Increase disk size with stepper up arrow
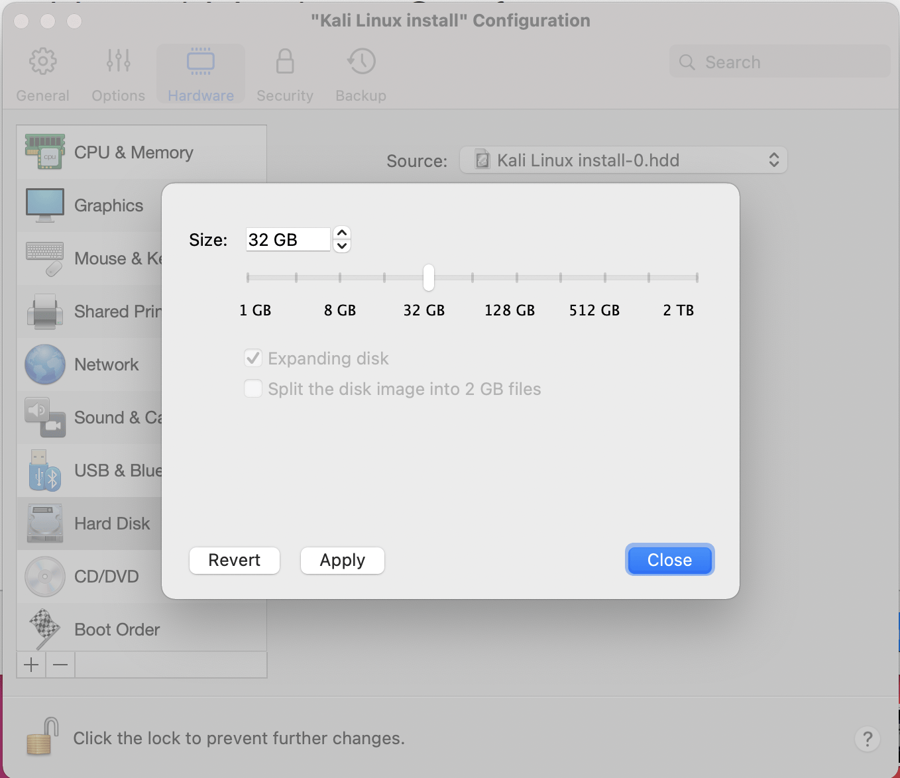This screenshot has width=900, height=778. (342, 233)
